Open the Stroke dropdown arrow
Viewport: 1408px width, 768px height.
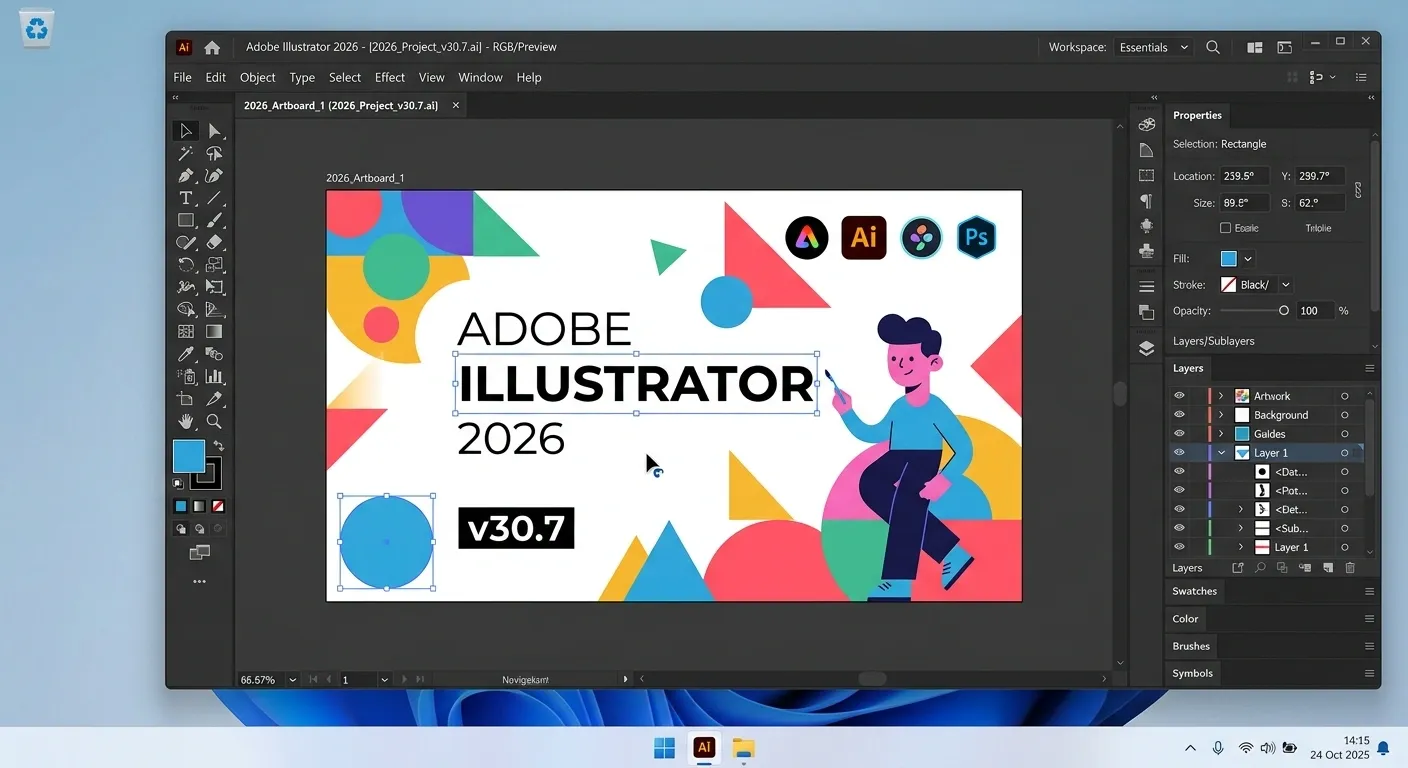(1286, 285)
